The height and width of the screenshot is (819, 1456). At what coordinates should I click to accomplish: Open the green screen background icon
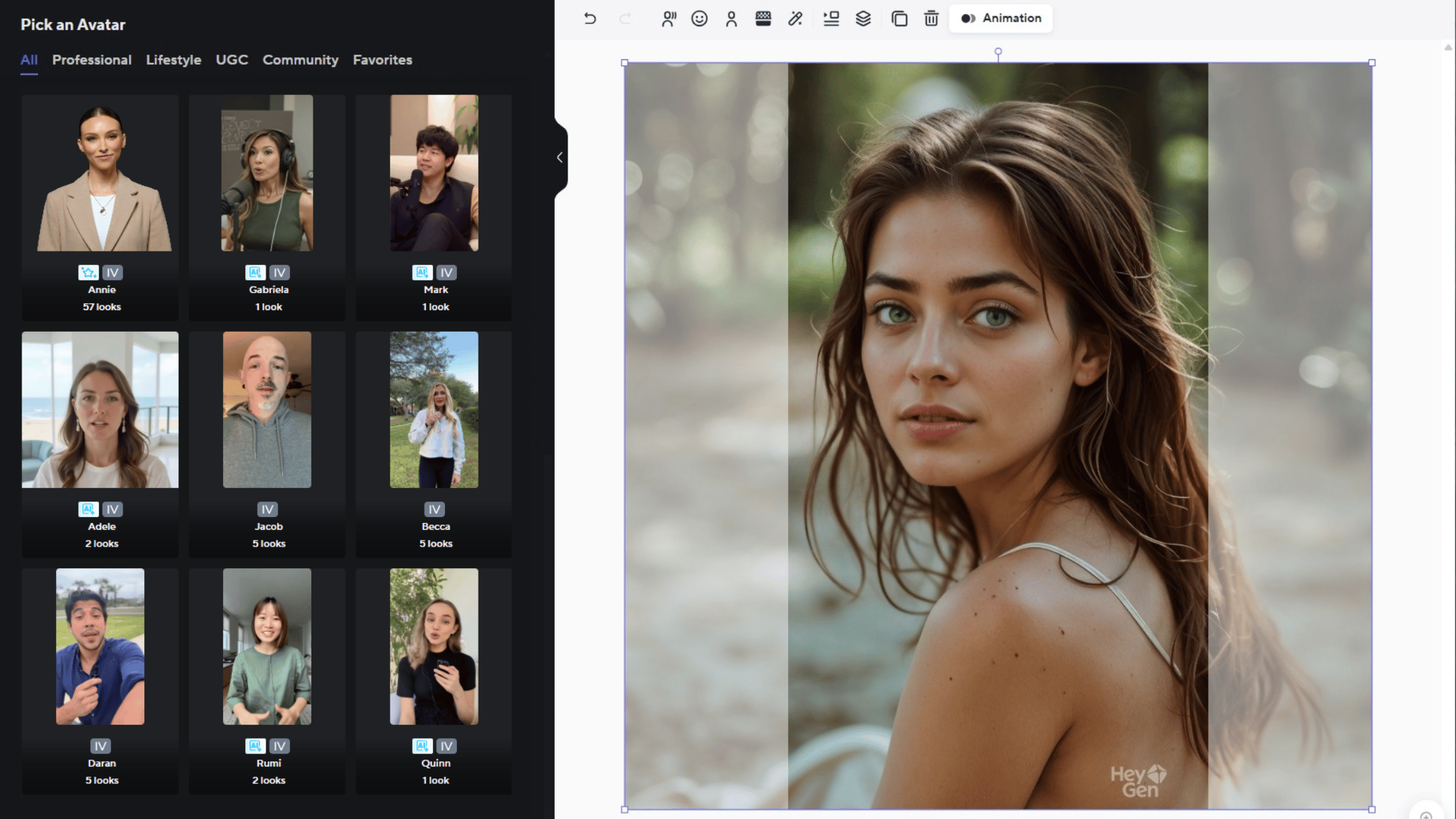pos(762,19)
